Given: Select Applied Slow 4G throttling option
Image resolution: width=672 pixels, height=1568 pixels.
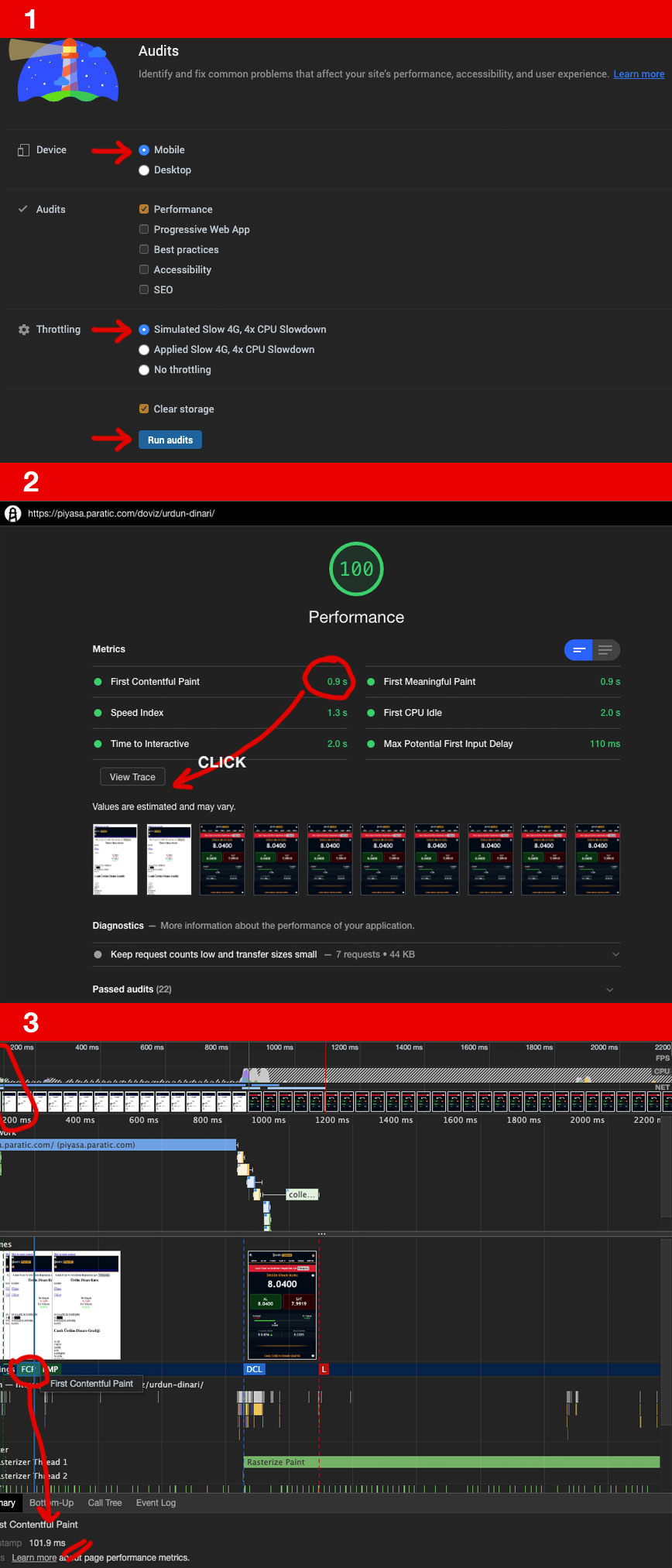Looking at the screenshot, I should click(x=144, y=350).
